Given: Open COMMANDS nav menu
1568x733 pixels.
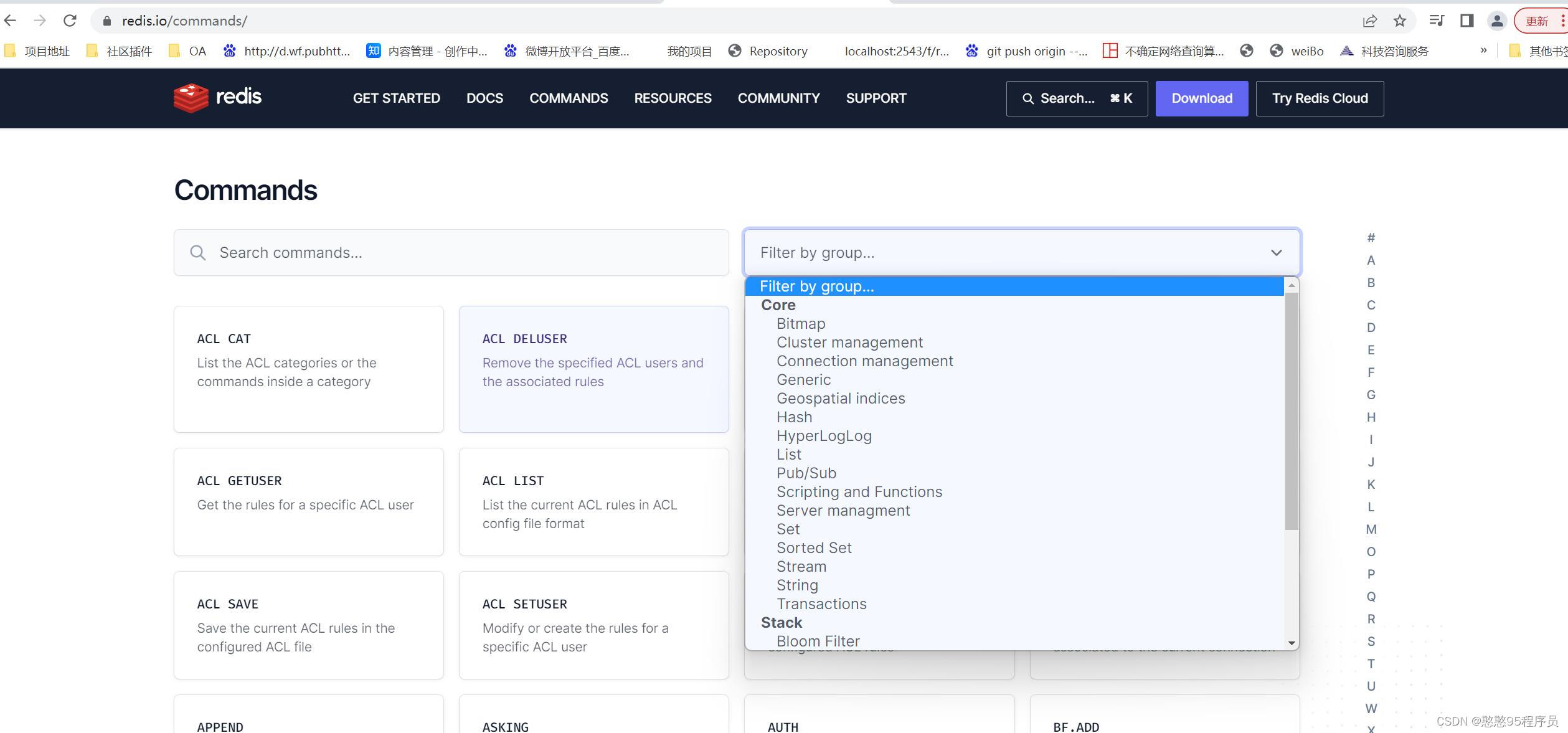Looking at the screenshot, I should click(569, 98).
